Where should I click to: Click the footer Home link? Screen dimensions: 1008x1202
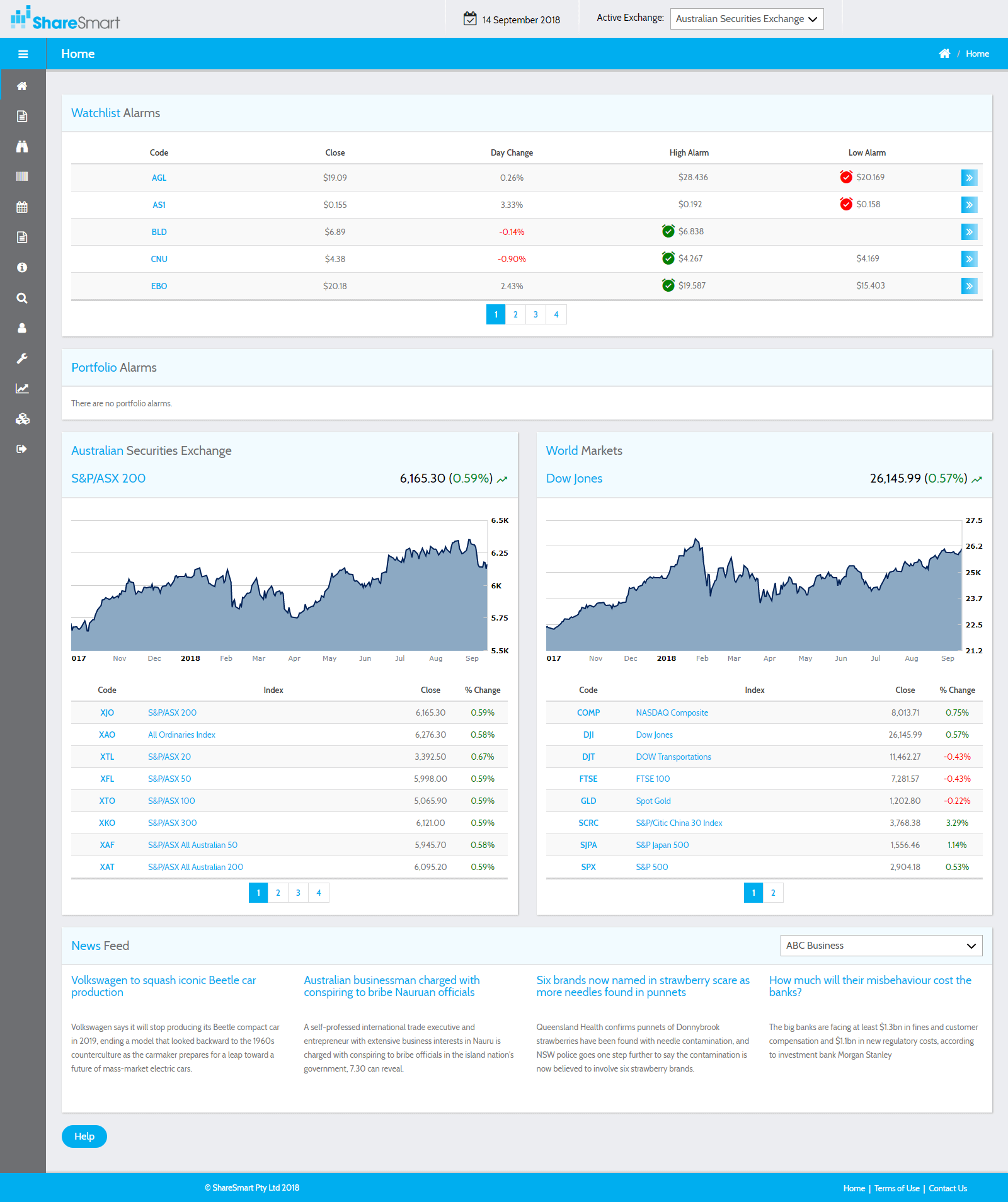coord(854,1188)
